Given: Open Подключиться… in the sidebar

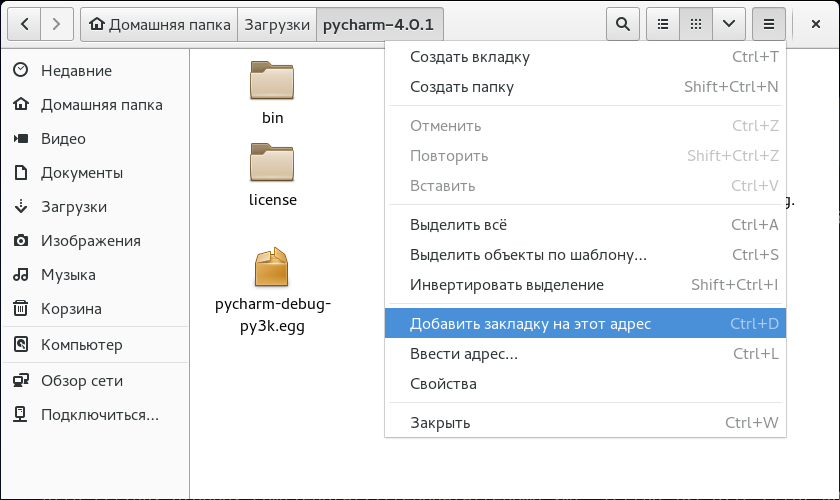Looking at the screenshot, I should pyautogui.click(x=99, y=415).
